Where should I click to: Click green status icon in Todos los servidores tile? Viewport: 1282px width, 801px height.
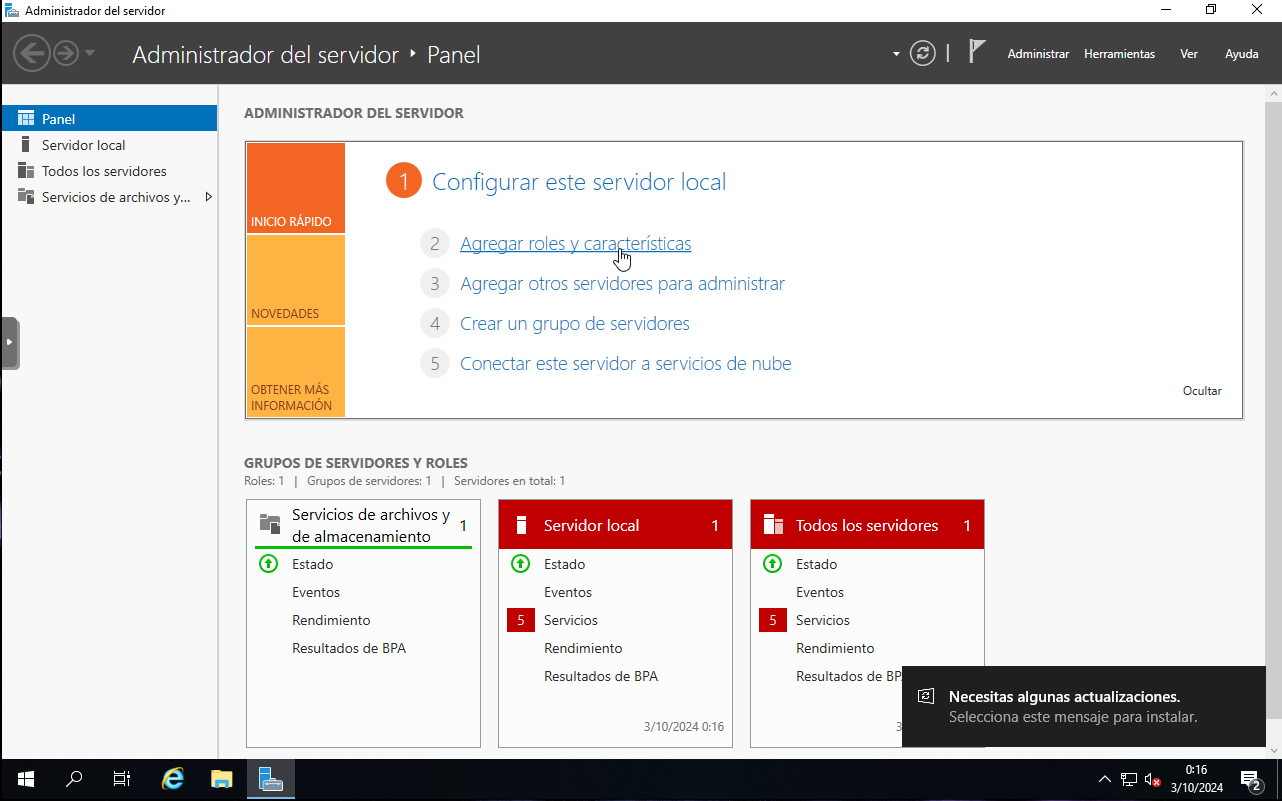pyautogui.click(x=772, y=564)
